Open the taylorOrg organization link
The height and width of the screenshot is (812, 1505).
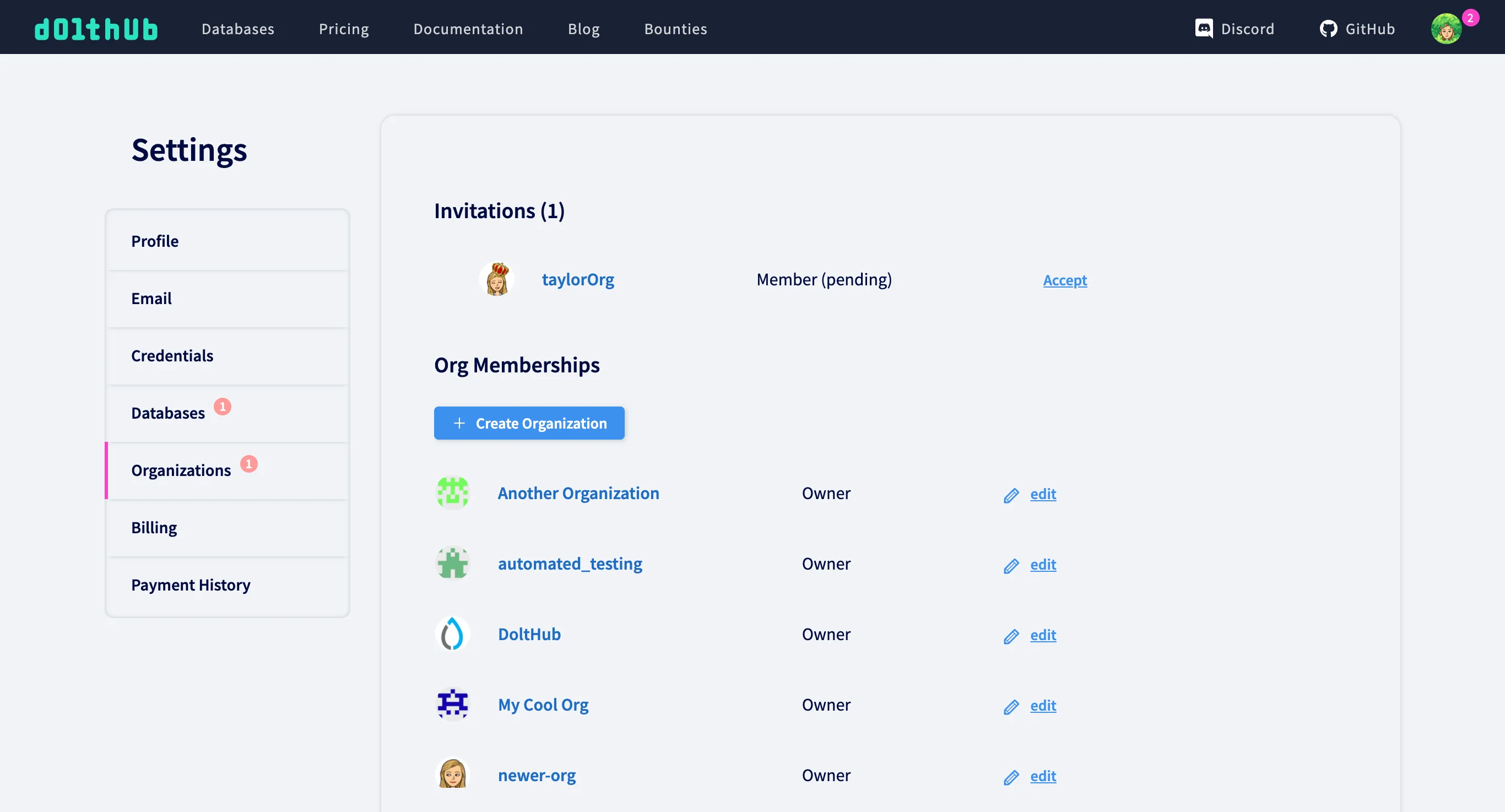[x=578, y=279]
